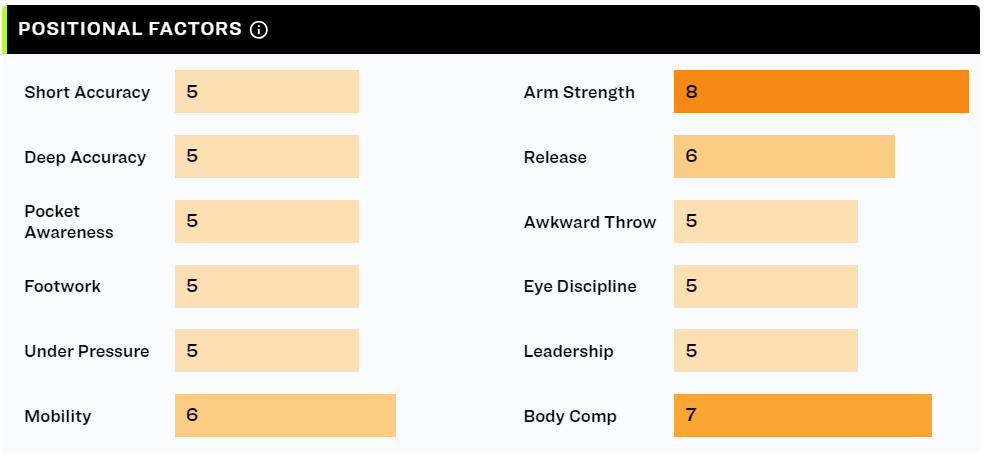Viewport: 985px width, 462px height.
Task: Click the info icon beside Positional Factors
Action: tap(259, 30)
